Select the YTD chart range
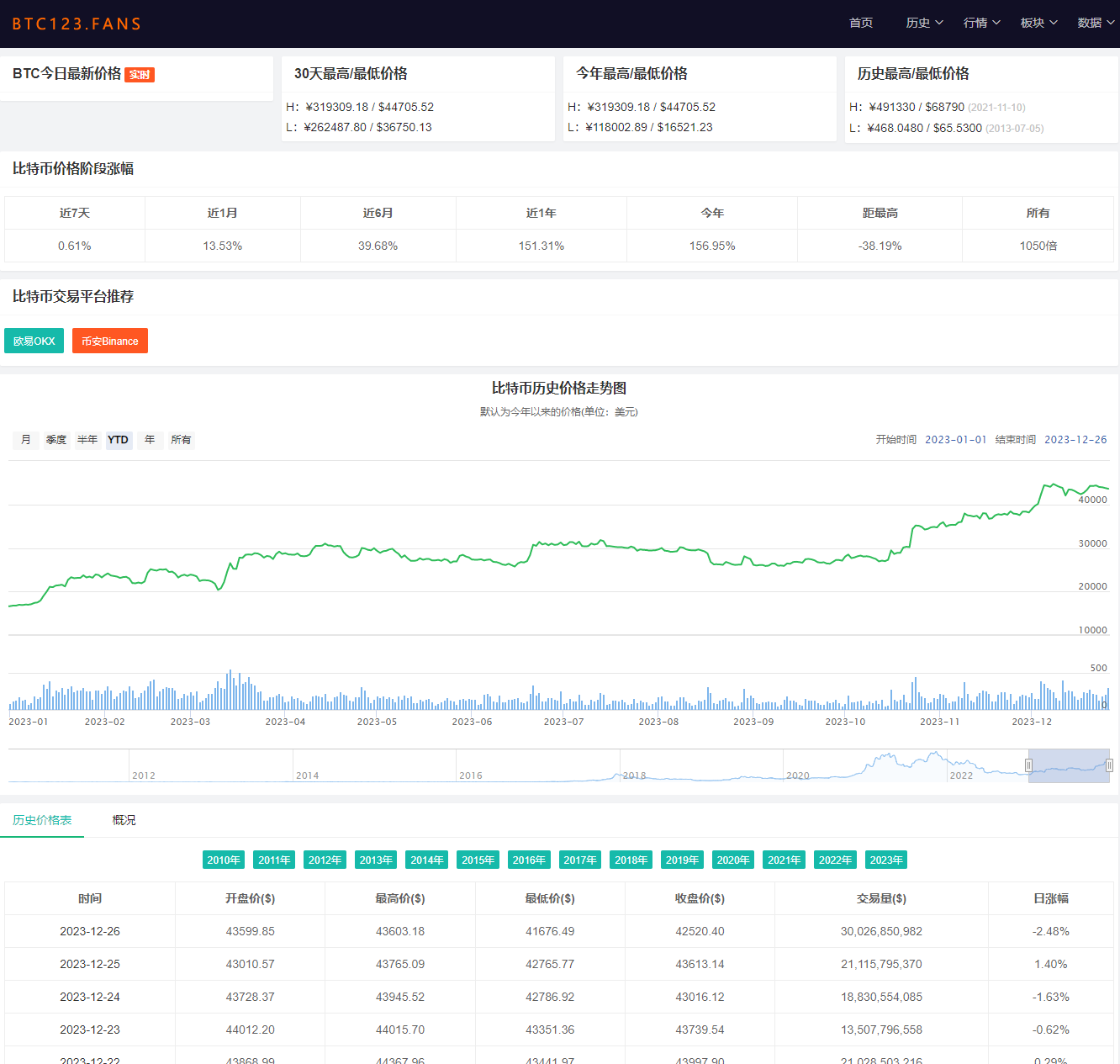 coord(119,440)
